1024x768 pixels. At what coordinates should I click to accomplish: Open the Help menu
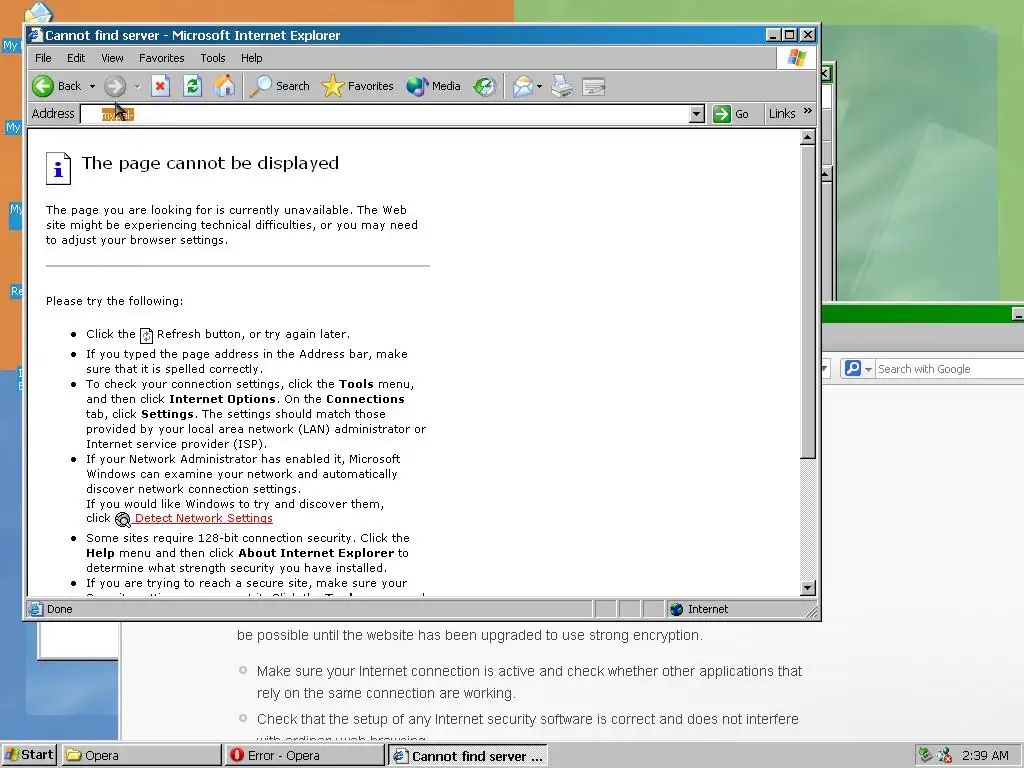(x=251, y=58)
